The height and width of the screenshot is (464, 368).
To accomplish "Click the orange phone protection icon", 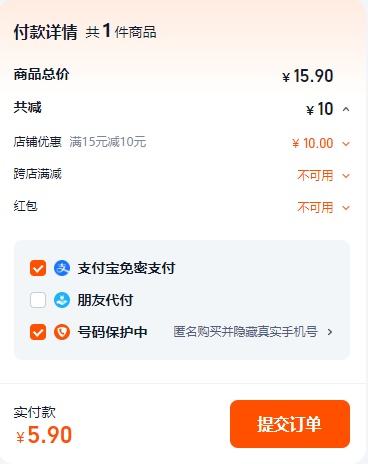I will (62, 332).
